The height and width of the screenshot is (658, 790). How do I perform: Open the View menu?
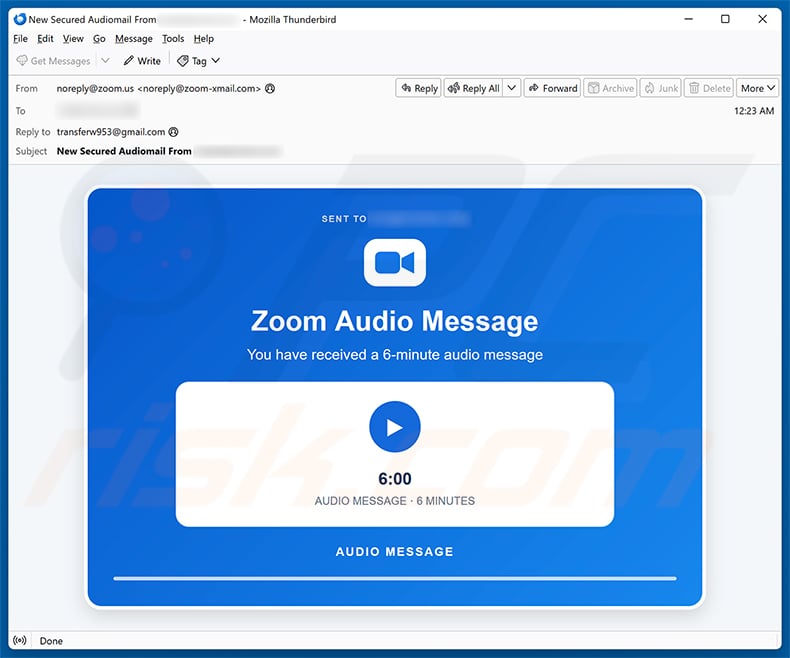[73, 39]
